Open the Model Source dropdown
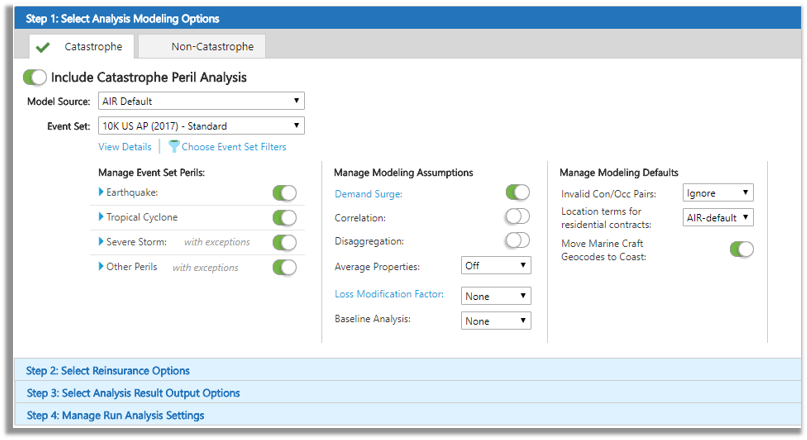 point(201,101)
